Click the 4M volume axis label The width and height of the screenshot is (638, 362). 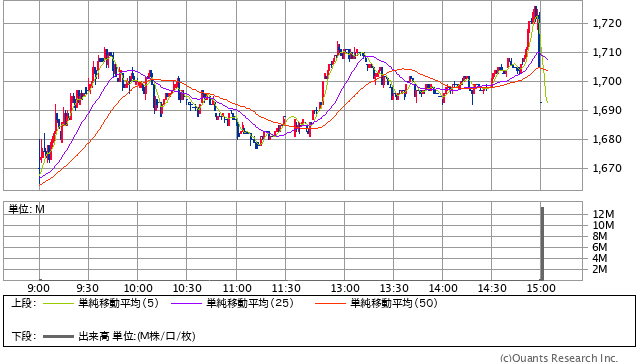(x=600, y=258)
